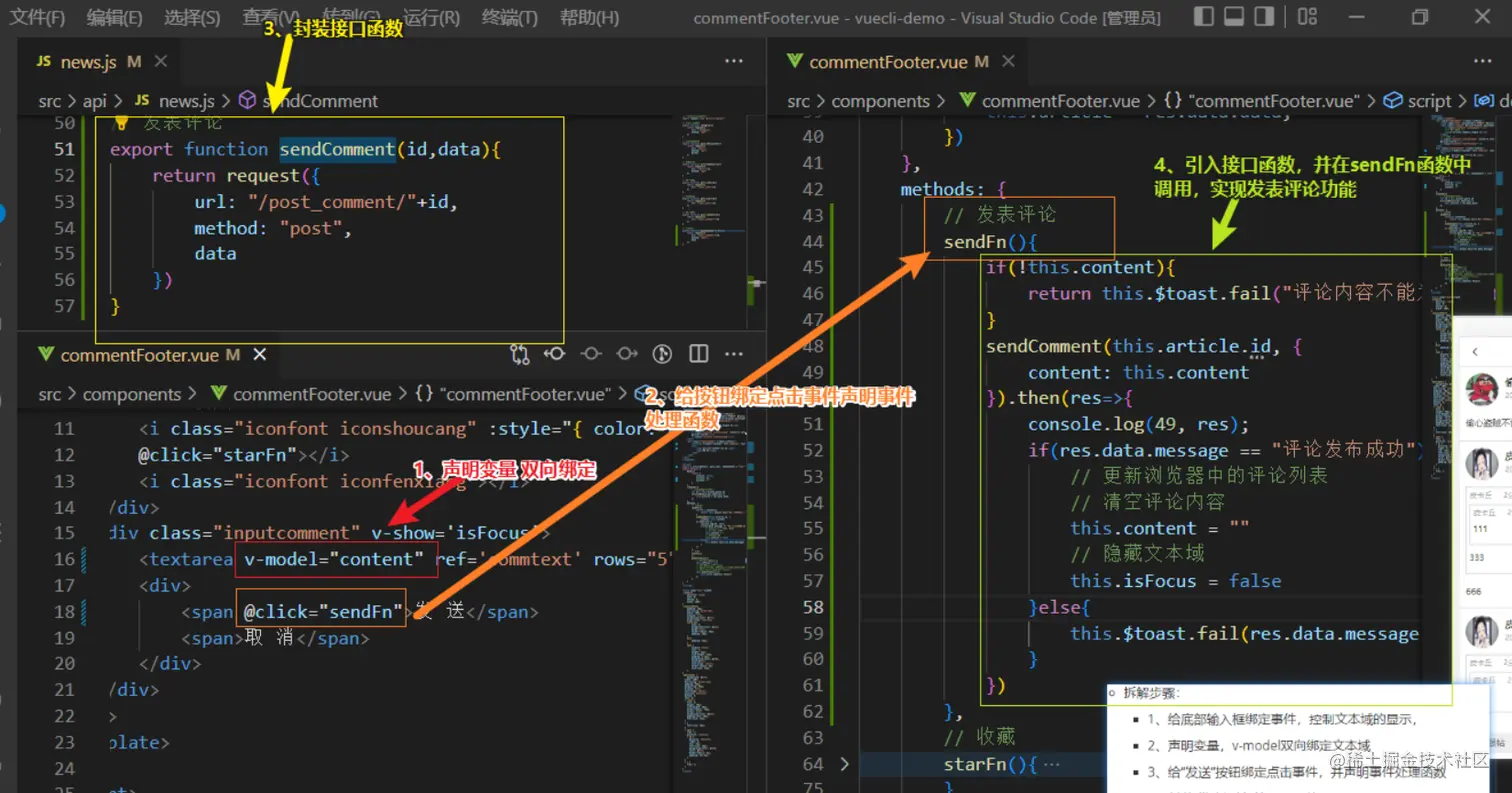The height and width of the screenshot is (793, 1512).
Task: Click the Split Editor icon in lower-left group
Action: pos(699,354)
